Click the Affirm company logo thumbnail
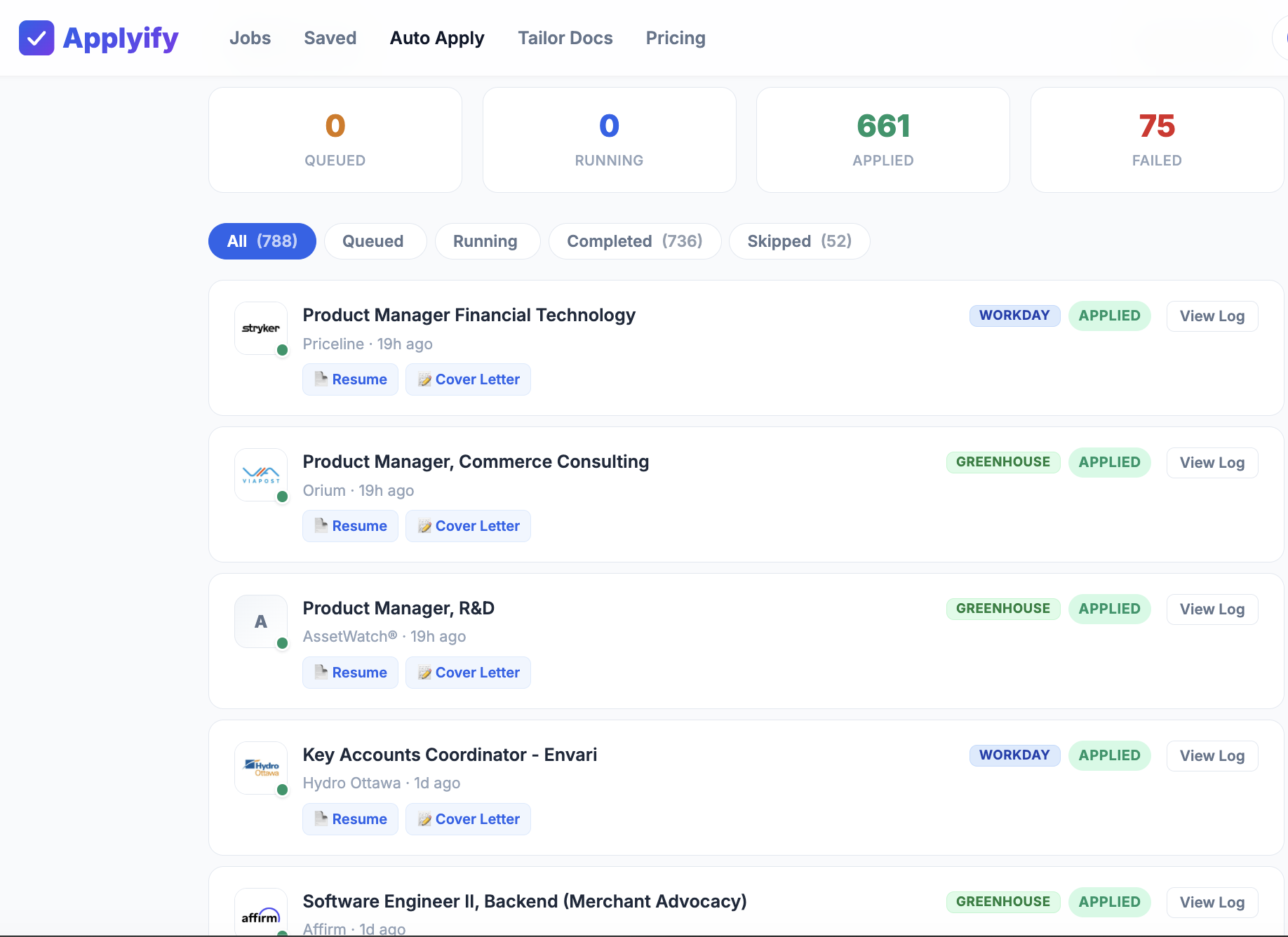The image size is (1288, 937). [x=261, y=913]
